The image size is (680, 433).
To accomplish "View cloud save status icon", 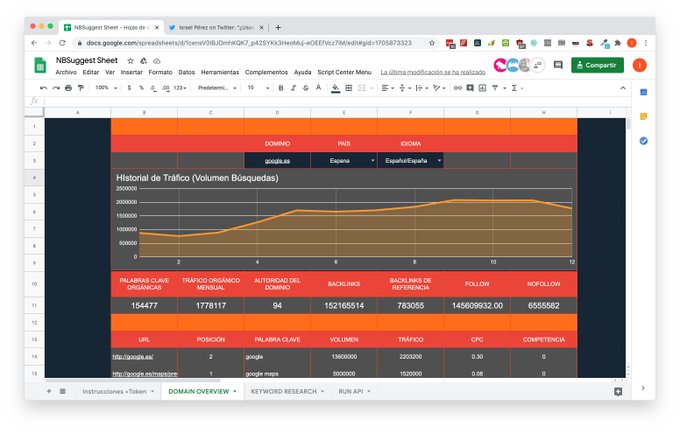I will [157, 61].
